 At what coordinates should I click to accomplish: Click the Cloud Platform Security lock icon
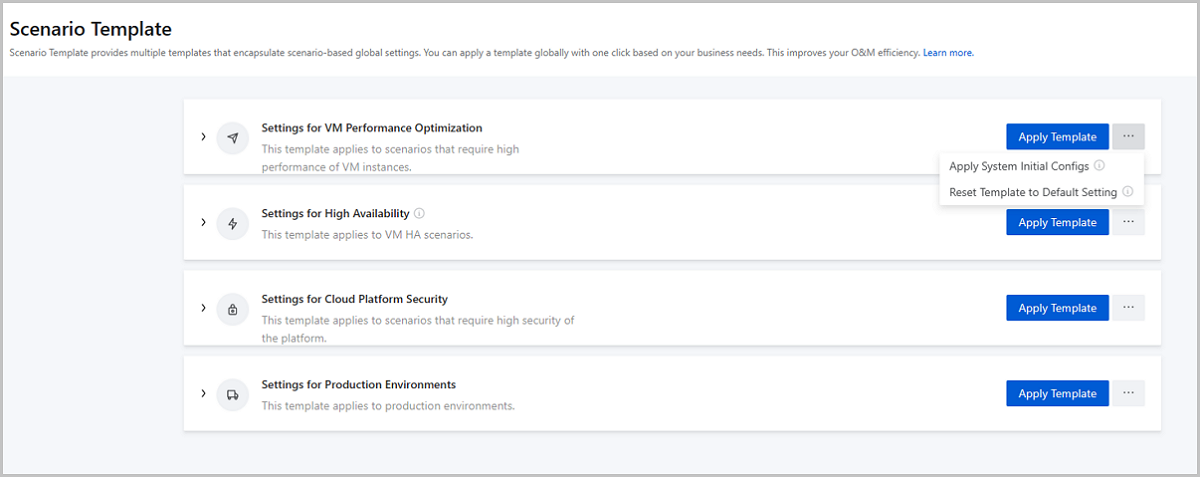point(232,309)
